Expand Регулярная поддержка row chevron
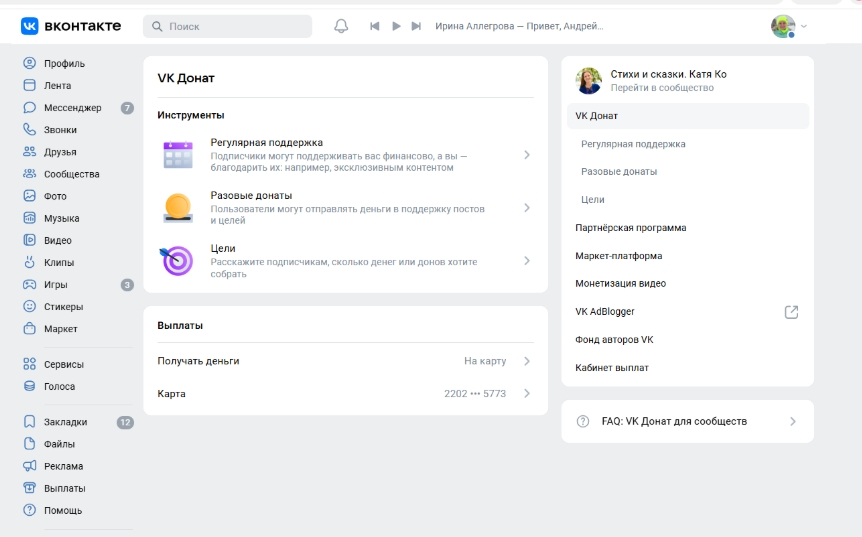The image size is (862, 537). coord(527,155)
